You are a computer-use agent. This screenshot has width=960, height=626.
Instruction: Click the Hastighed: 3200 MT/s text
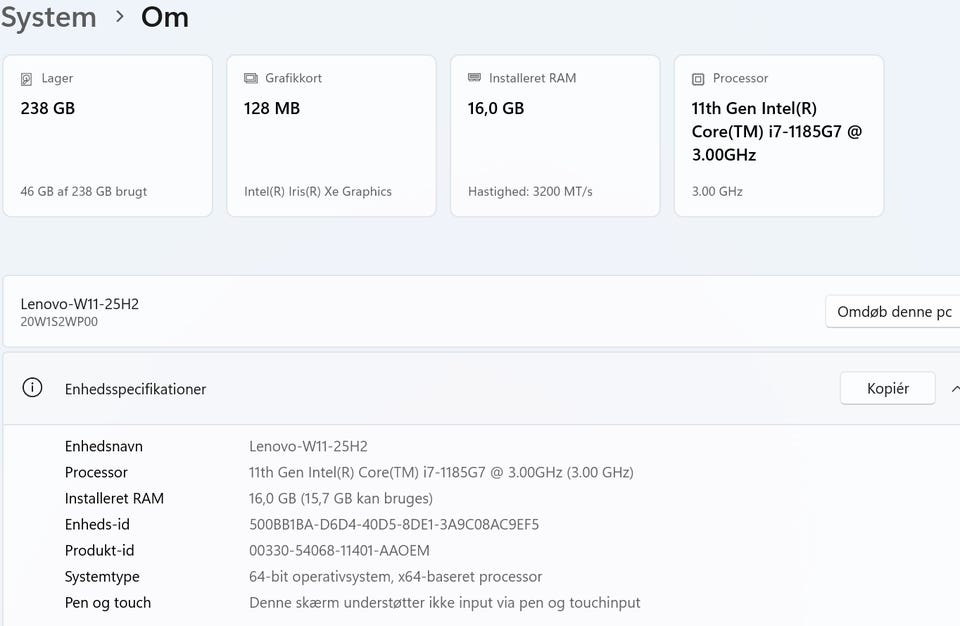point(530,191)
